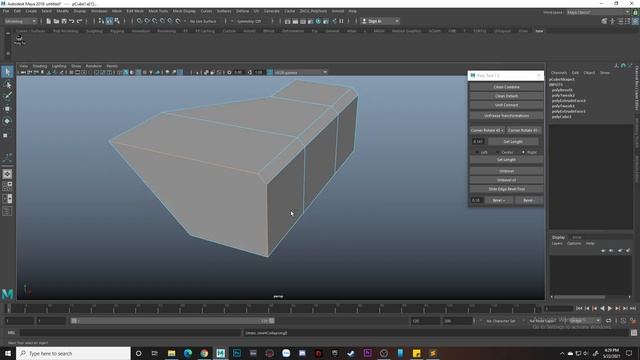Image resolution: width=640 pixels, height=360 pixels.
Task: Open the Sign In dropdown
Action: pyautogui.click(x=380, y=21)
